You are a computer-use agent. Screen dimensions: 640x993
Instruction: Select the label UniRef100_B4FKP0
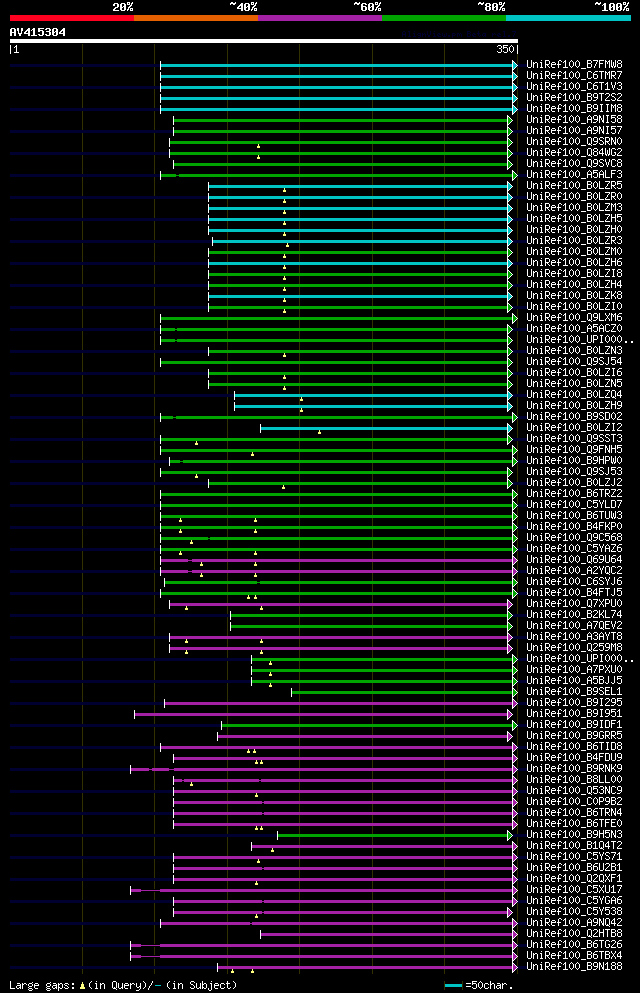tap(574, 527)
